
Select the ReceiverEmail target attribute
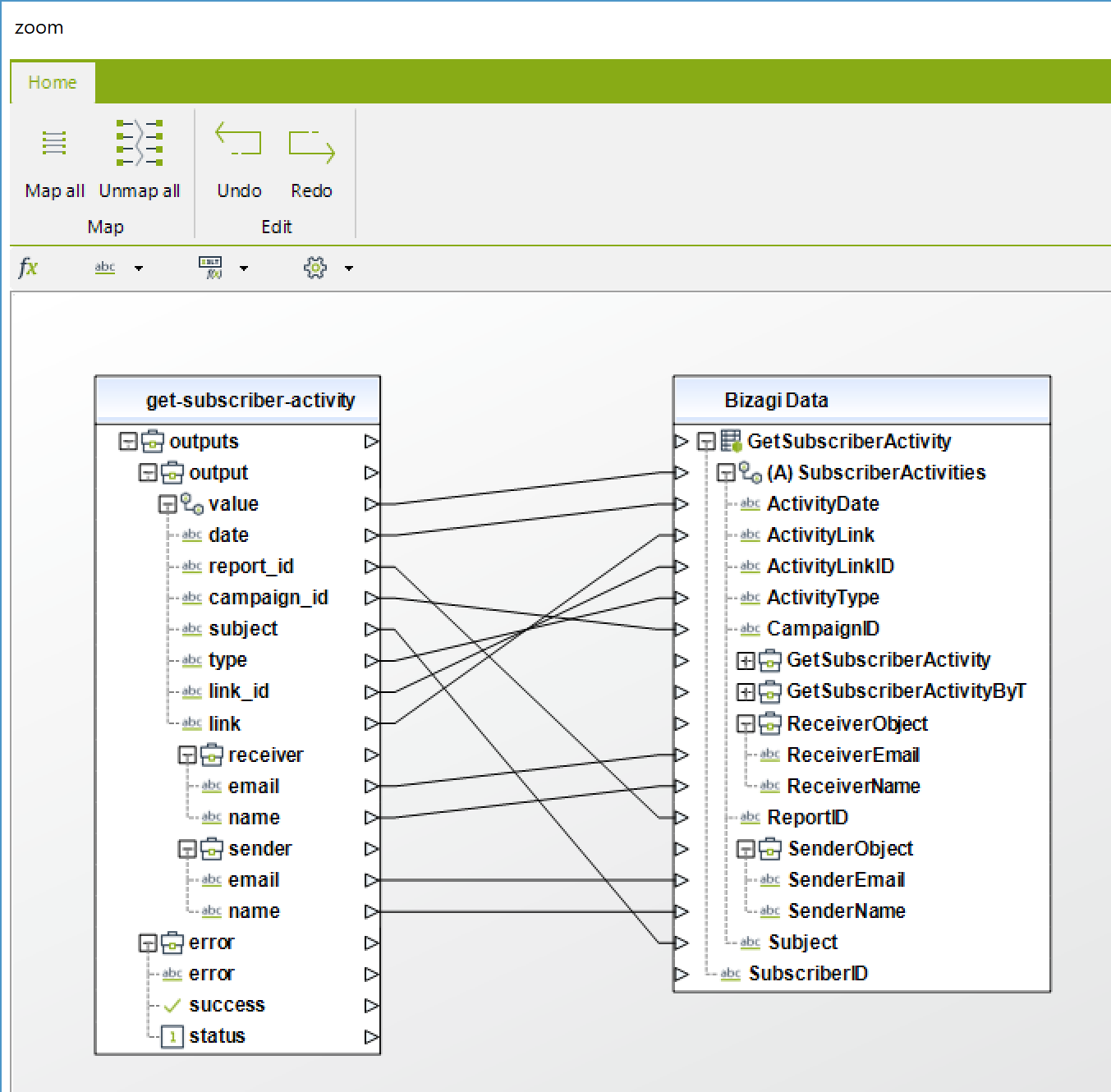click(853, 755)
